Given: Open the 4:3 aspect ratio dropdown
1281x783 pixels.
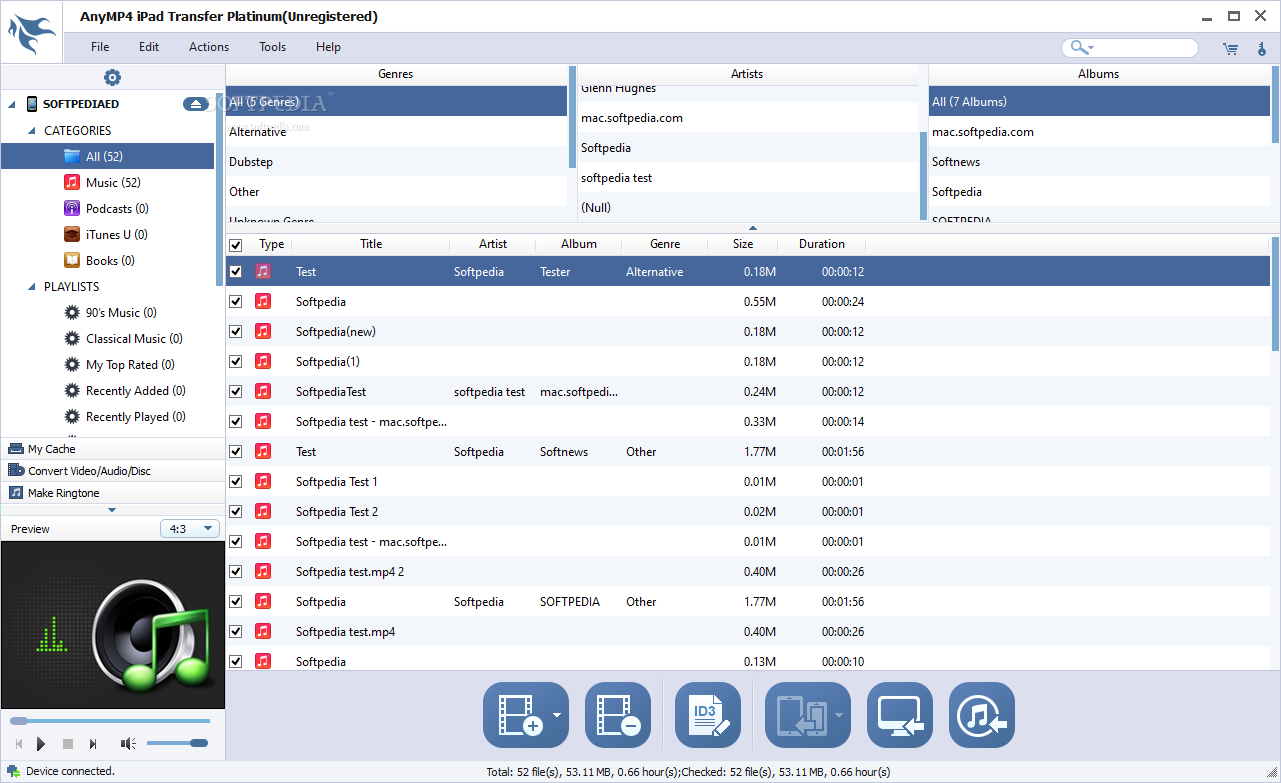Looking at the screenshot, I should [x=190, y=529].
